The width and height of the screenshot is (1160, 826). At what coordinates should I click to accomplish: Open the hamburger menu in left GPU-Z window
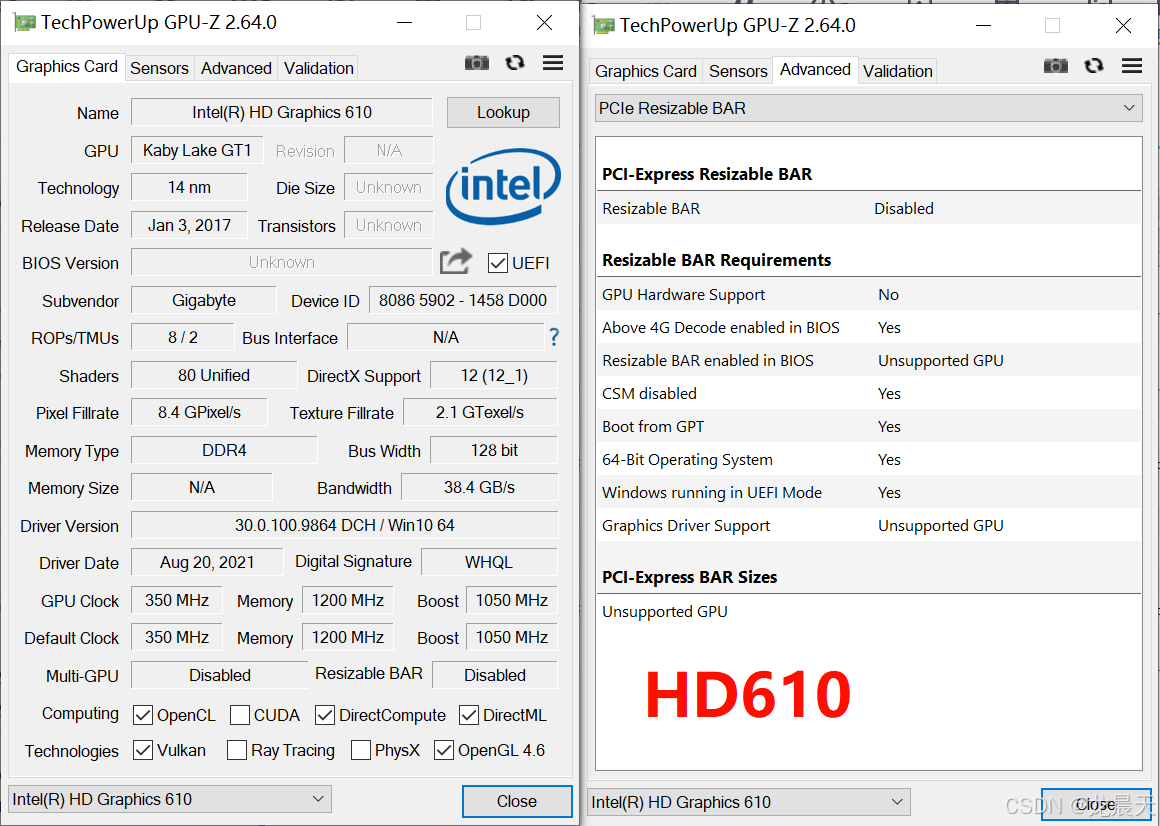(x=553, y=63)
